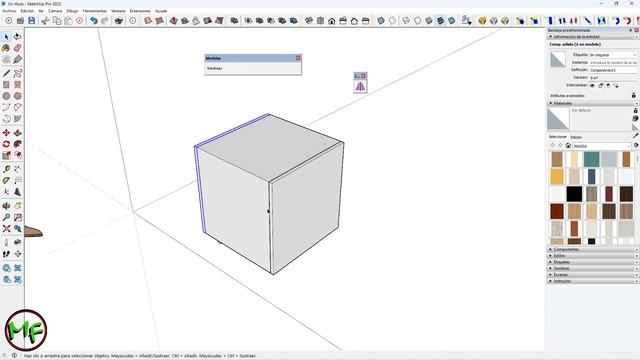Save the model with floppy icon
Viewport: 640px width, 360px height.
pos(31,20)
